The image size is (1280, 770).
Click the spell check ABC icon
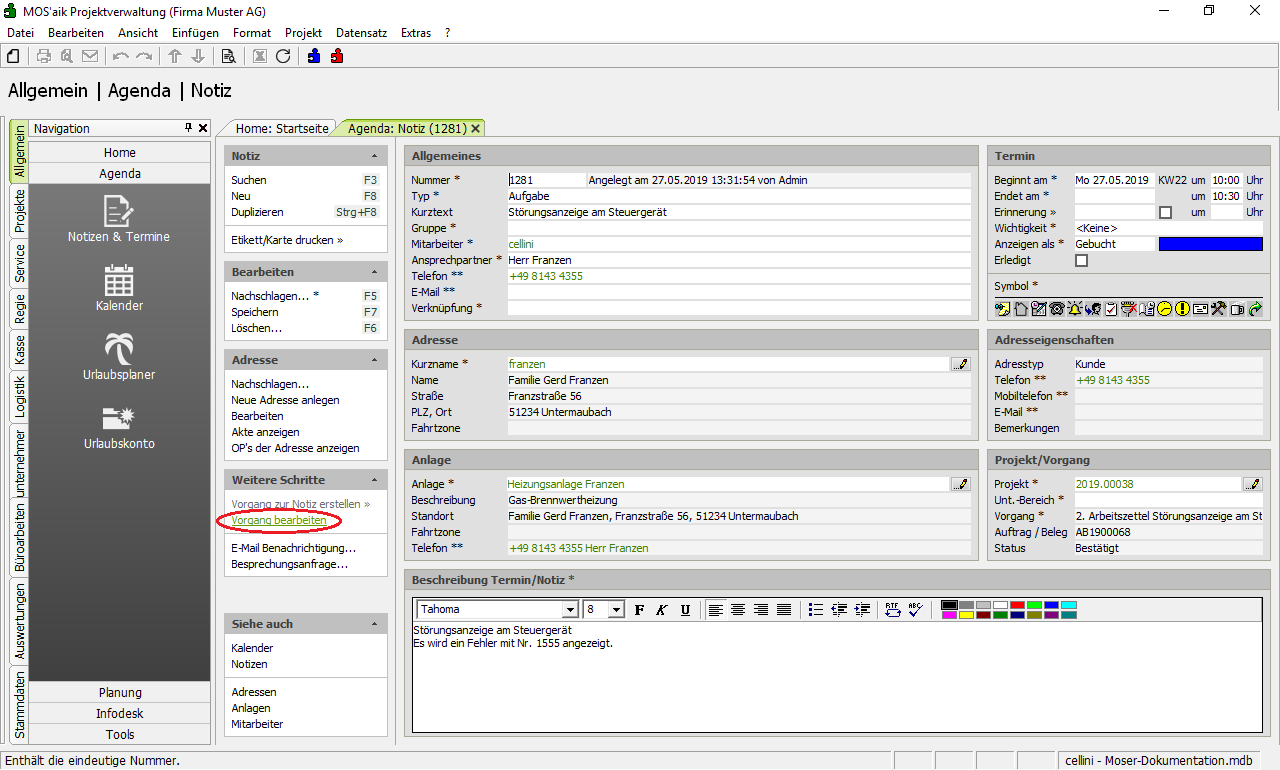[x=914, y=610]
